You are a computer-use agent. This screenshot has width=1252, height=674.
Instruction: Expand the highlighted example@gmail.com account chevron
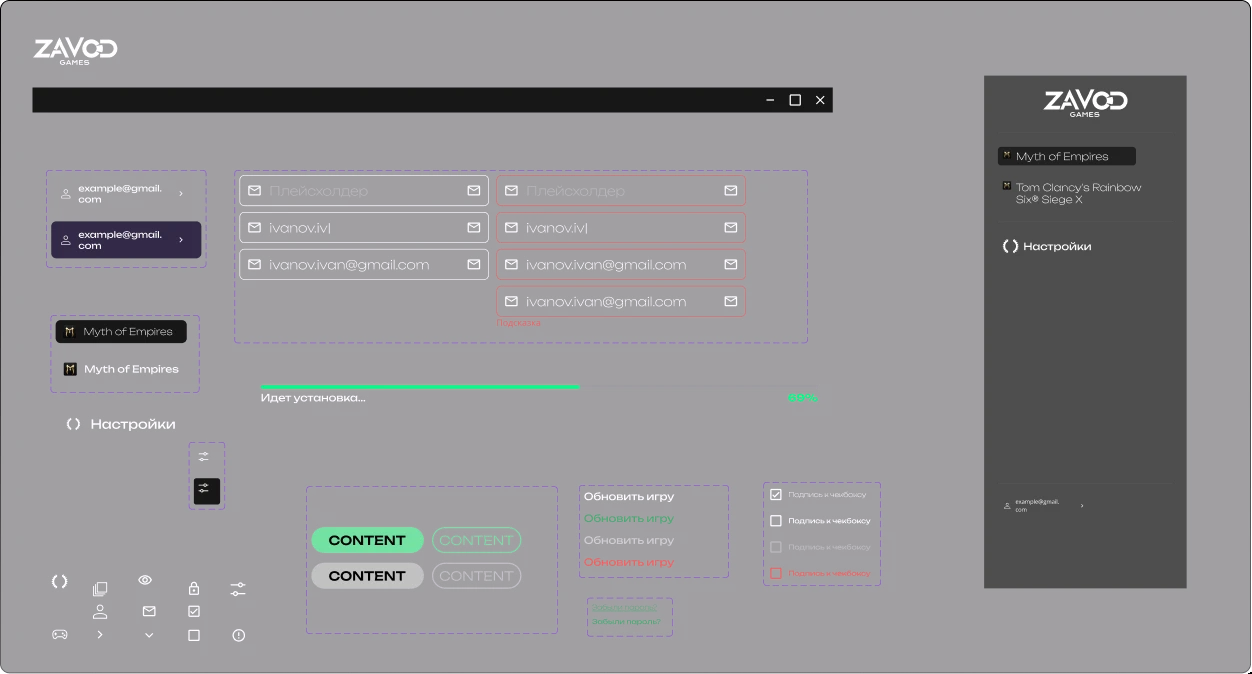coord(181,240)
